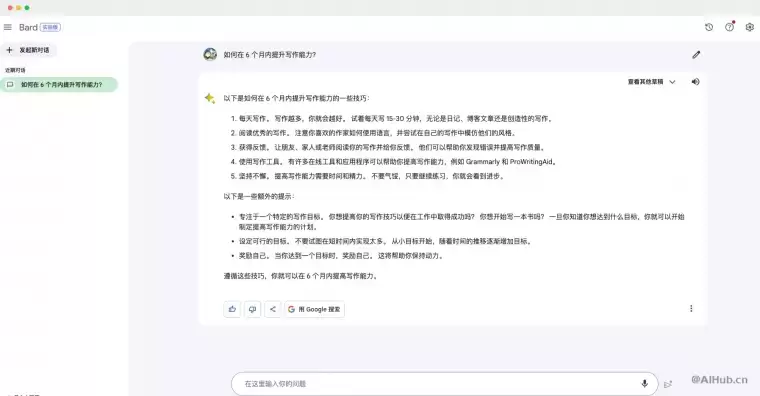
Task: Give thumbs up to the response
Action: click(232, 309)
